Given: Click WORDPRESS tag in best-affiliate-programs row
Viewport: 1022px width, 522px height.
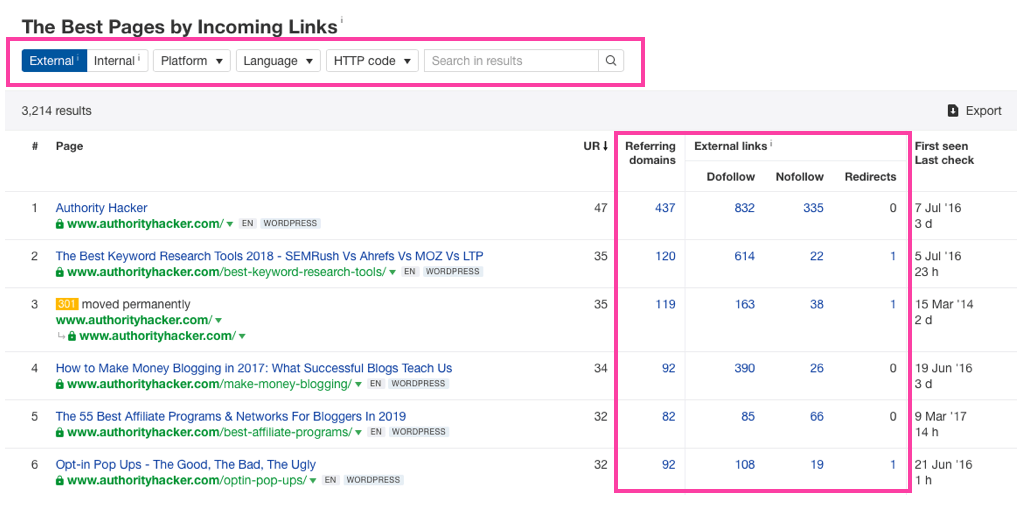Looking at the screenshot, I should pos(418,431).
